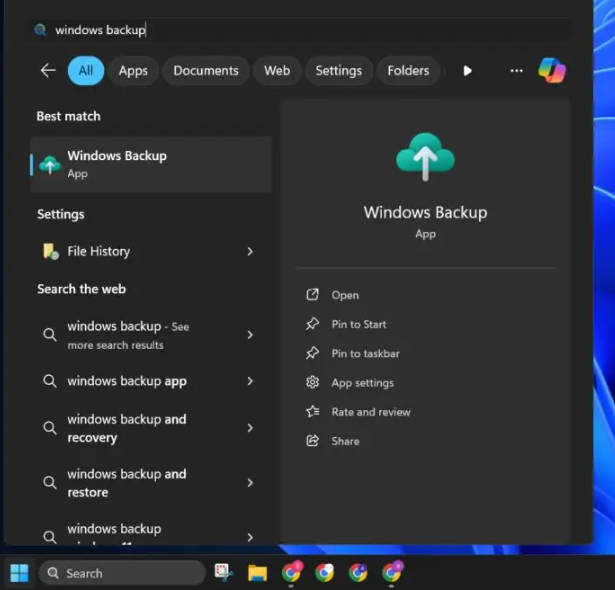Click the search magnifier icon in search box

[40, 30]
